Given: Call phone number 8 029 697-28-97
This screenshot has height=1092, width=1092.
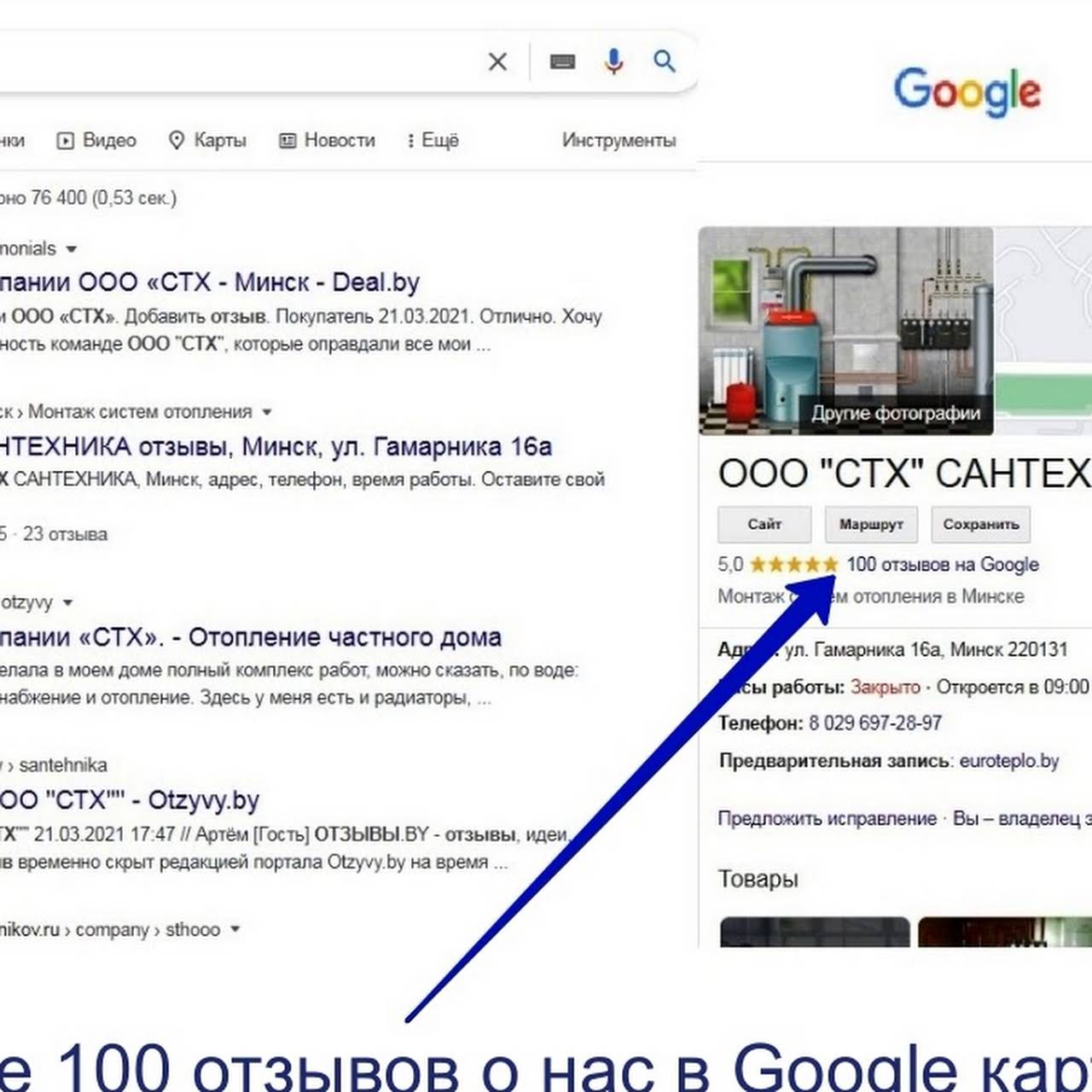Looking at the screenshot, I should coord(875,723).
